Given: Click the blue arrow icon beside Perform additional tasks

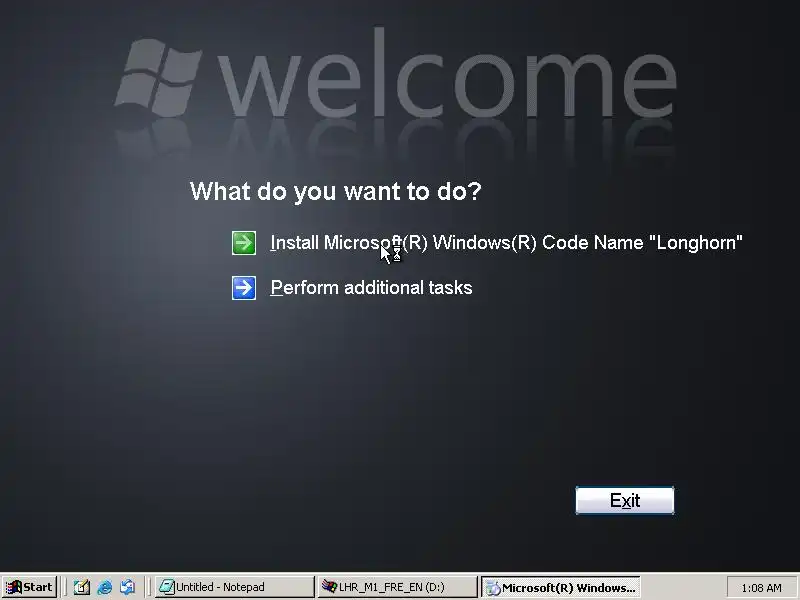Looking at the screenshot, I should click(244, 288).
